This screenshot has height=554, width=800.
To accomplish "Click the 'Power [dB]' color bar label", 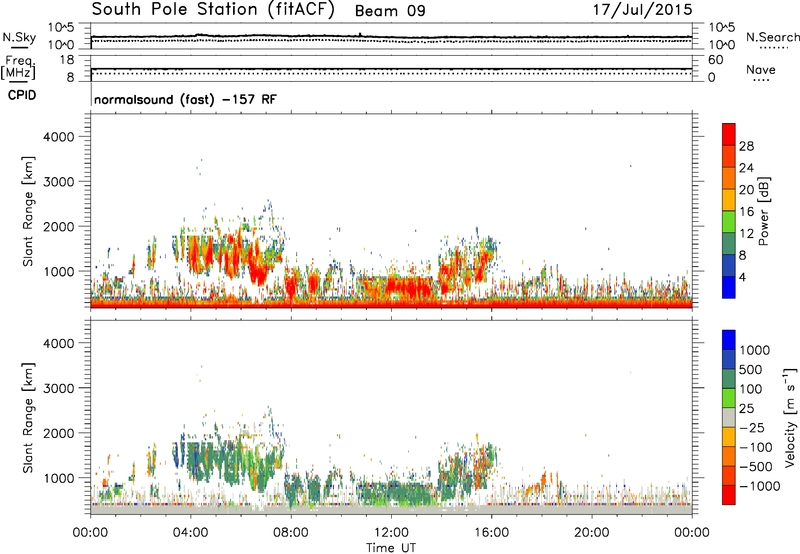I will 764,211.
